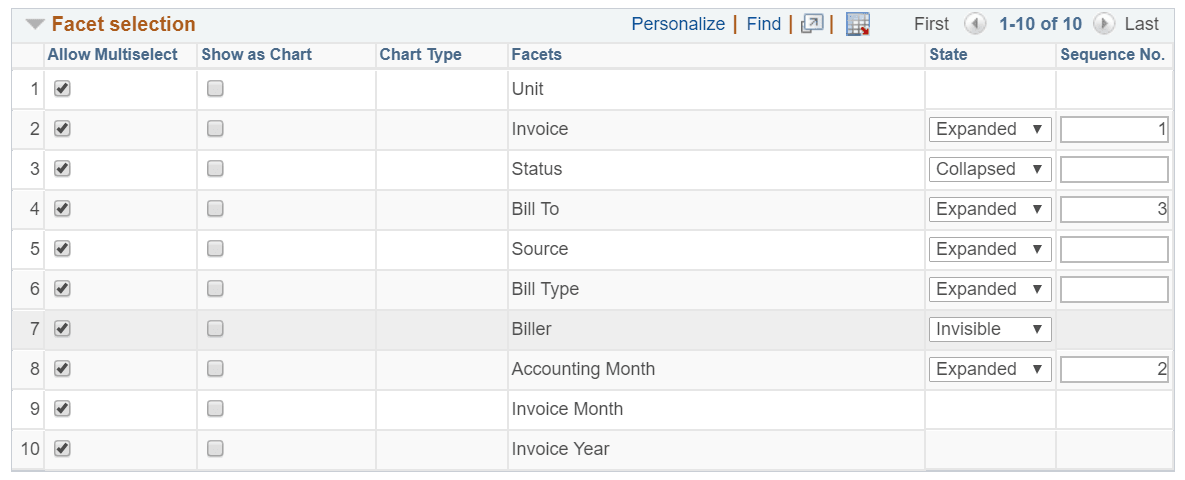The image size is (1185, 480).
Task: Click the Sequence No. column header
Action: click(1112, 55)
